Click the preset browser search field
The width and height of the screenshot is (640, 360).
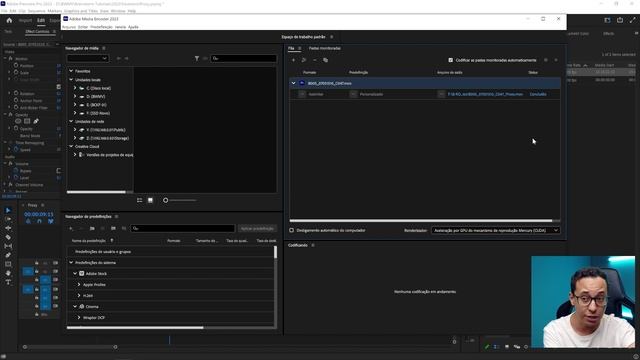(x=183, y=228)
